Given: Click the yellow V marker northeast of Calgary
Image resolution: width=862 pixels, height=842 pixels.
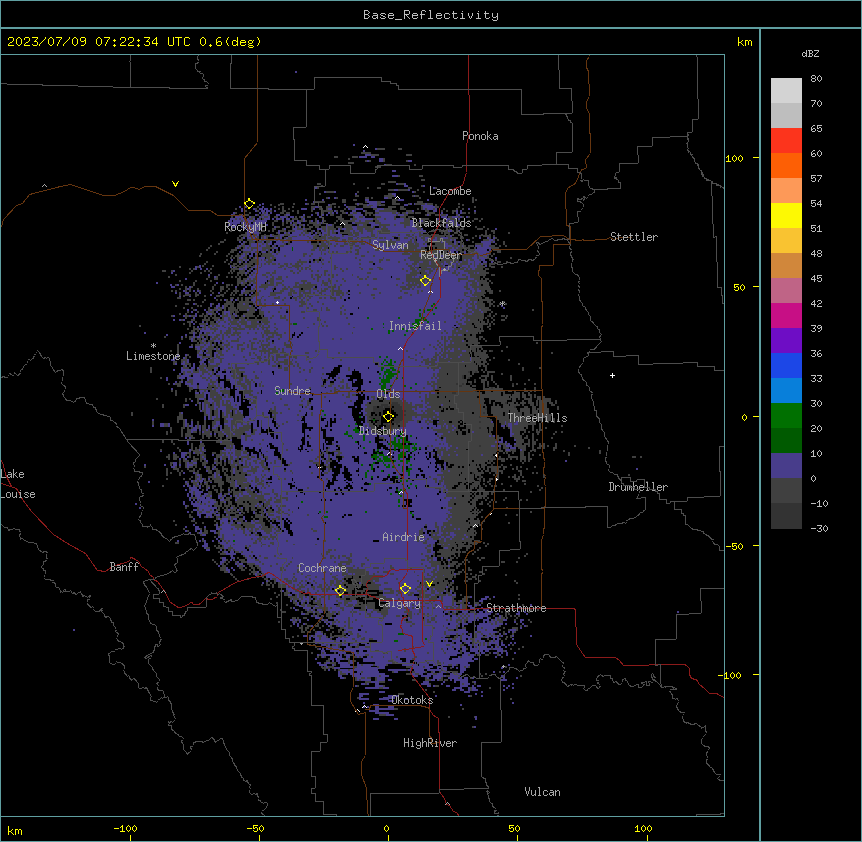Looking at the screenshot, I should click(429, 584).
